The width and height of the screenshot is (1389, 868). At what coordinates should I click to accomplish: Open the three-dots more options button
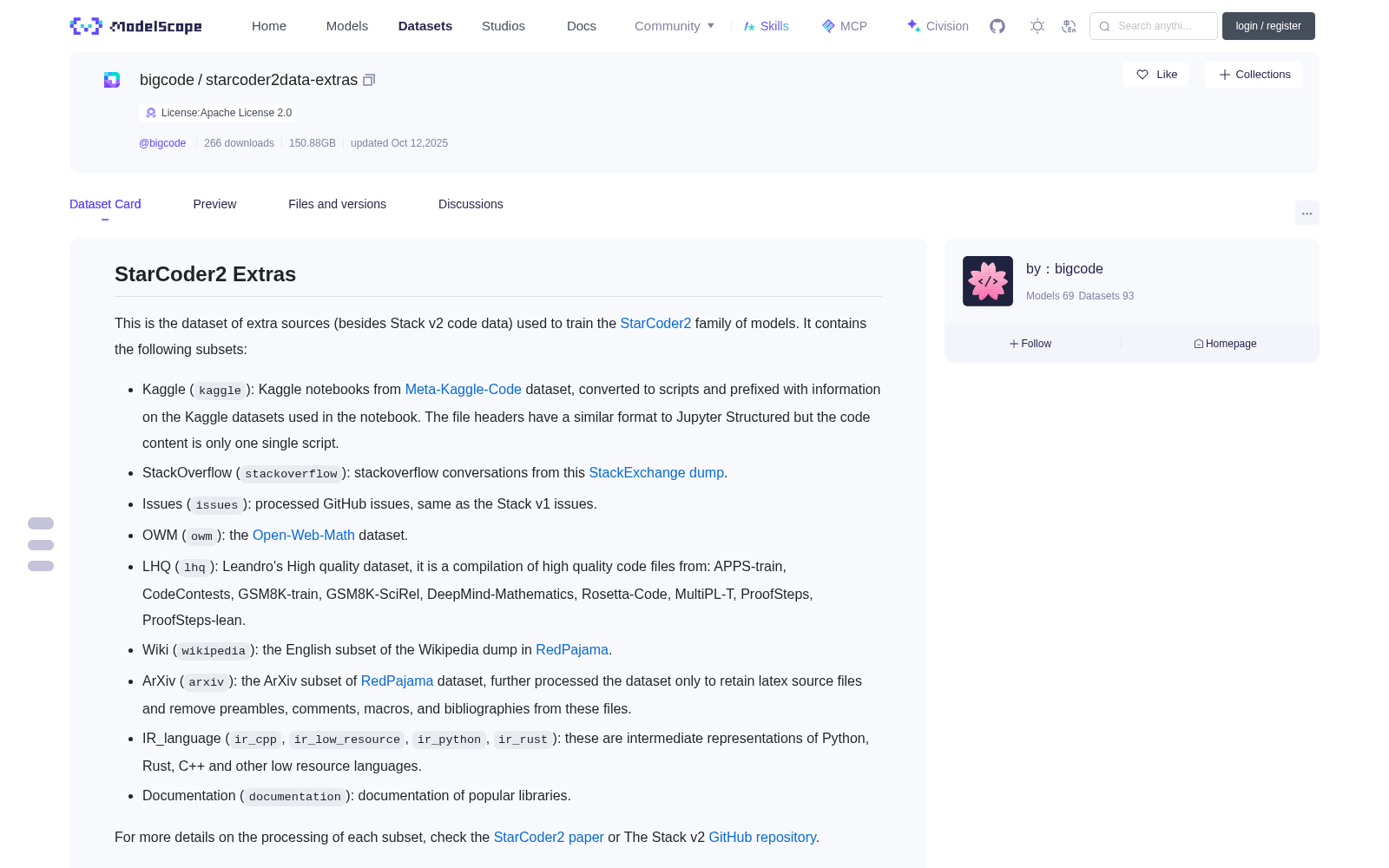pyautogui.click(x=1307, y=213)
